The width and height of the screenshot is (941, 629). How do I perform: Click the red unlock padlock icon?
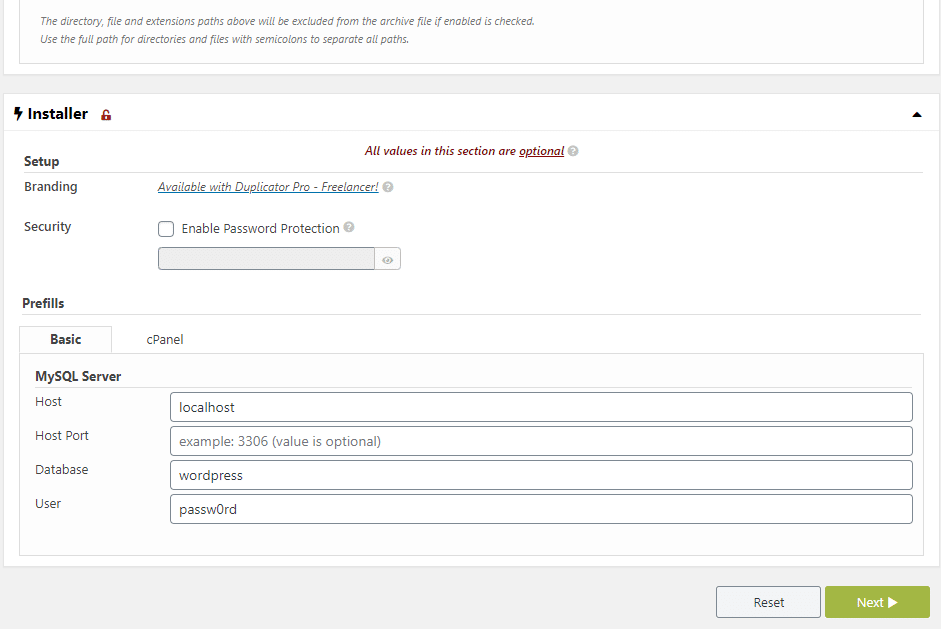(x=106, y=115)
